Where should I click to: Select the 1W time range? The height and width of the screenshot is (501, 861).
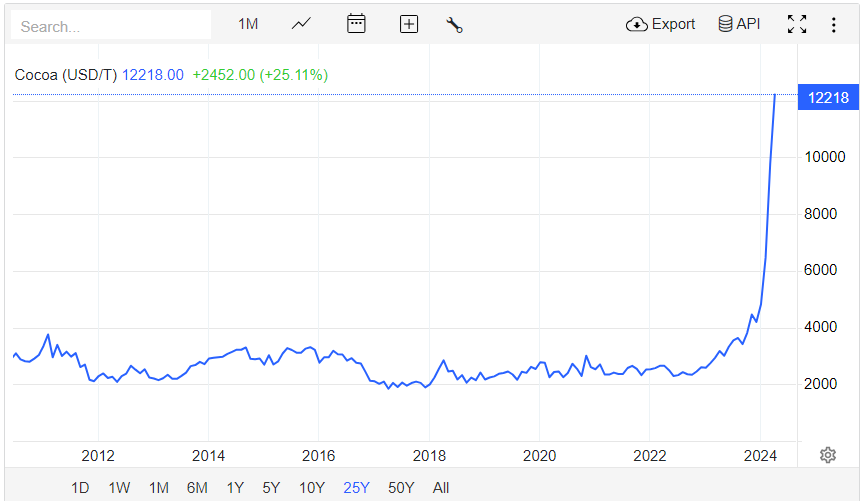(119, 488)
